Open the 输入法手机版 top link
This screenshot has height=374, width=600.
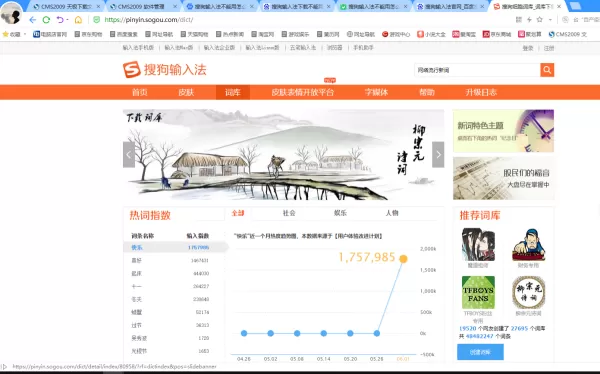[138, 47]
